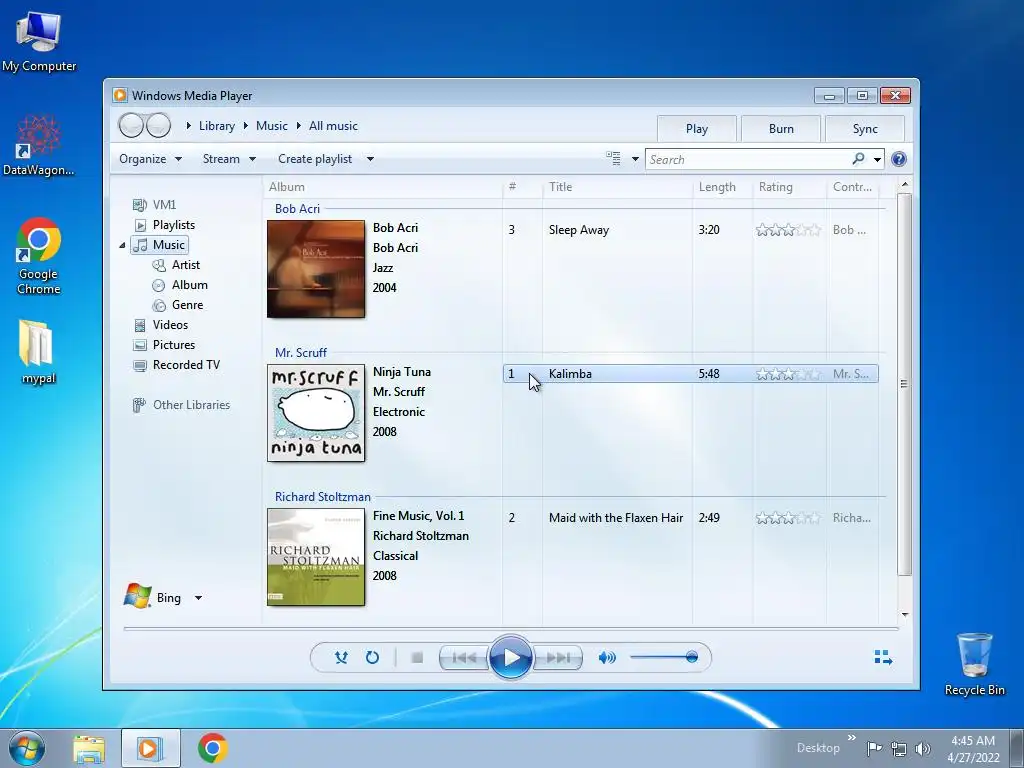
Task: Switch to the Burn tab
Action: pyautogui.click(x=781, y=129)
